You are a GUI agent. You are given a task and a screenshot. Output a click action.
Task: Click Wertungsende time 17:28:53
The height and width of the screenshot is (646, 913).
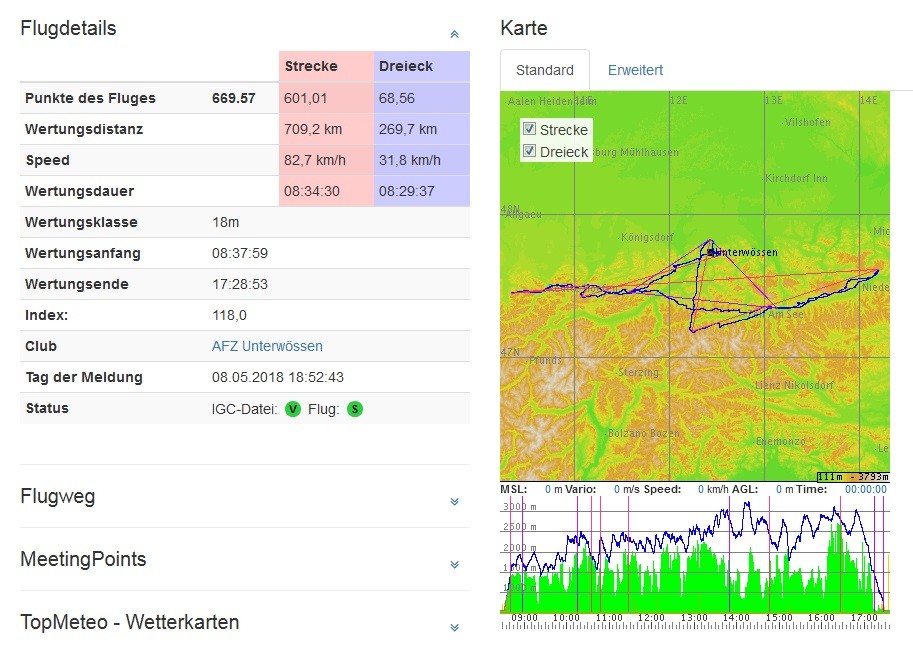tap(240, 284)
